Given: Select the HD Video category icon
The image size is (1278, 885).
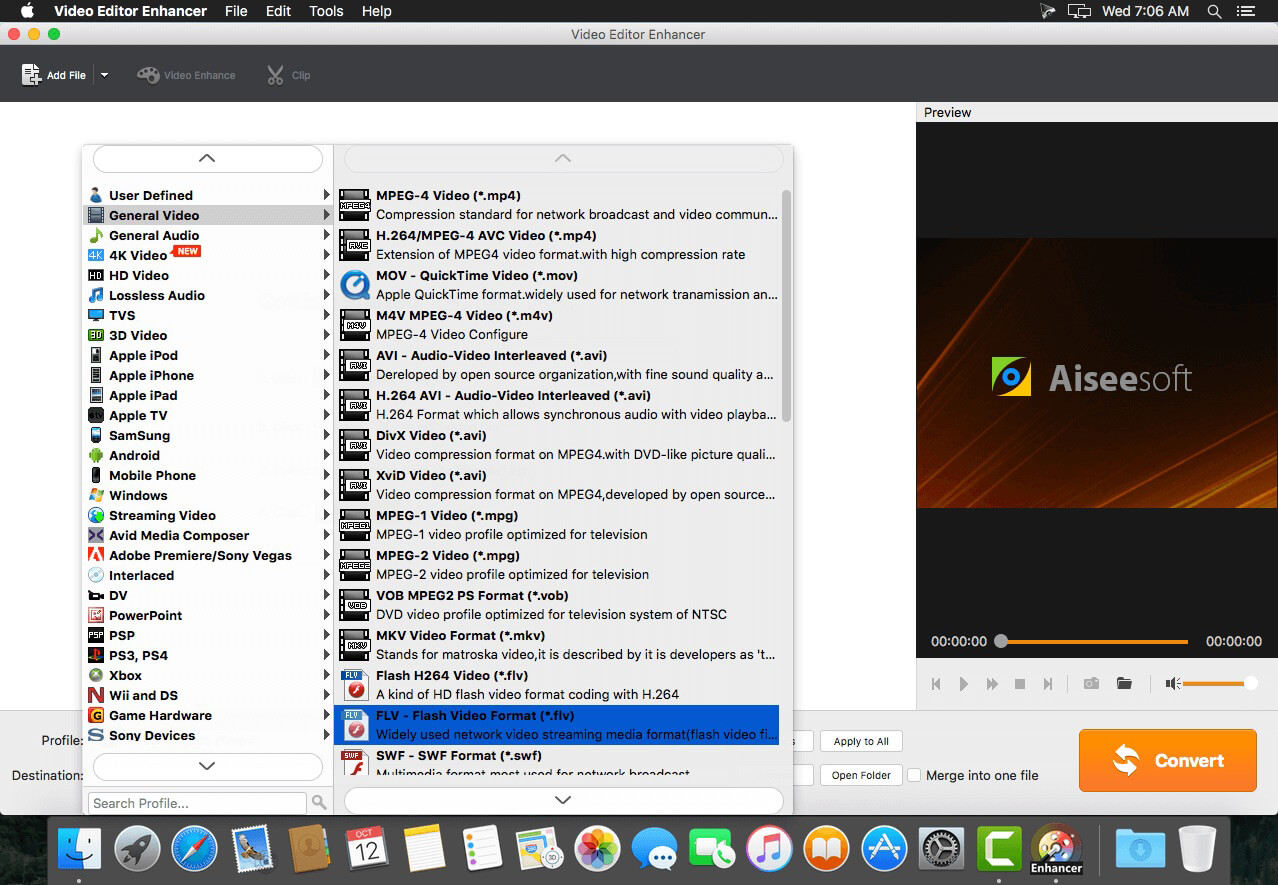Looking at the screenshot, I should point(96,275).
